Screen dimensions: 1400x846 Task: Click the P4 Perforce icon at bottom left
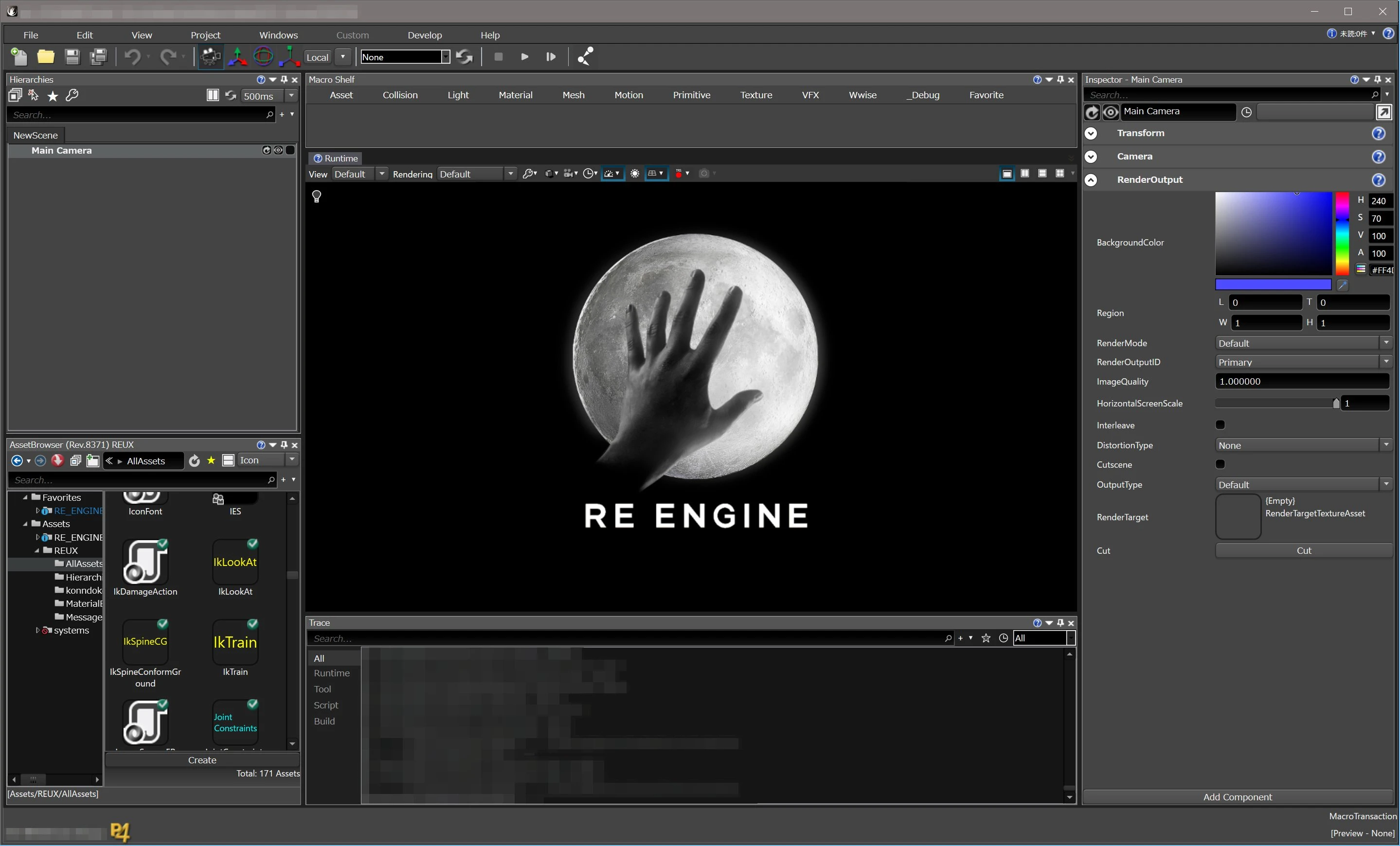point(120,832)
